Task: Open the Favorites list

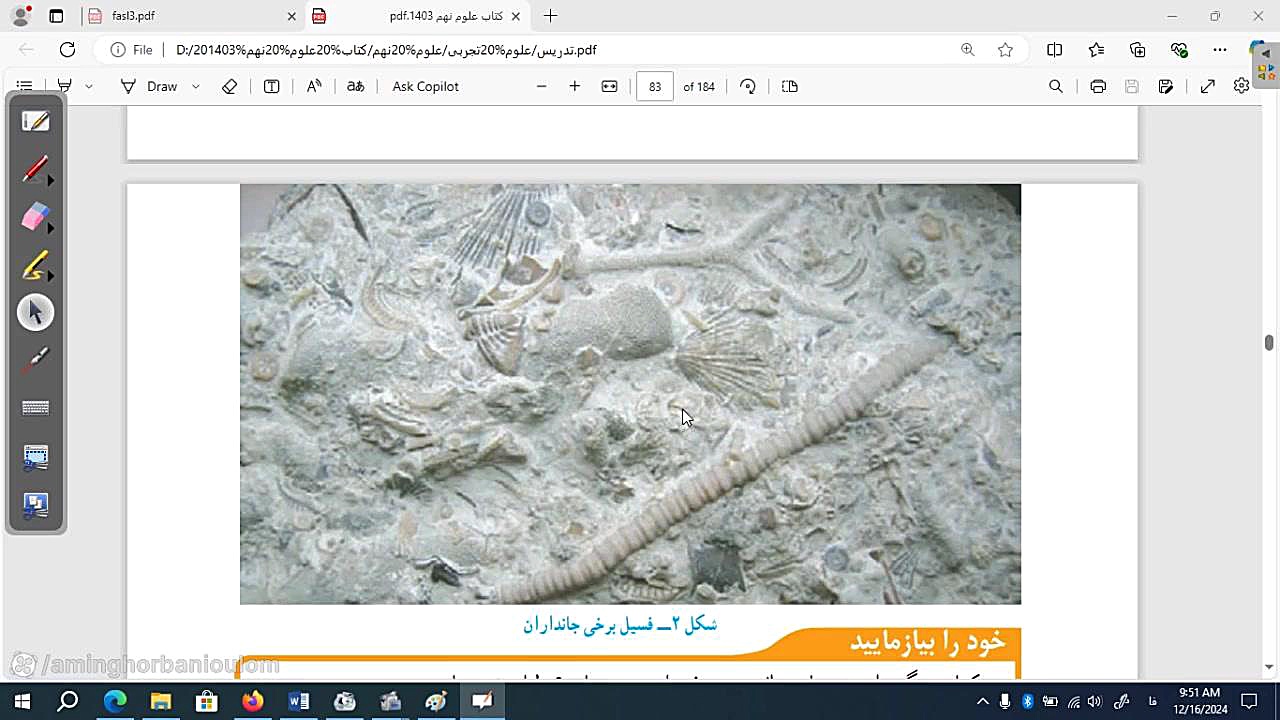Action: coord(1096,50)
